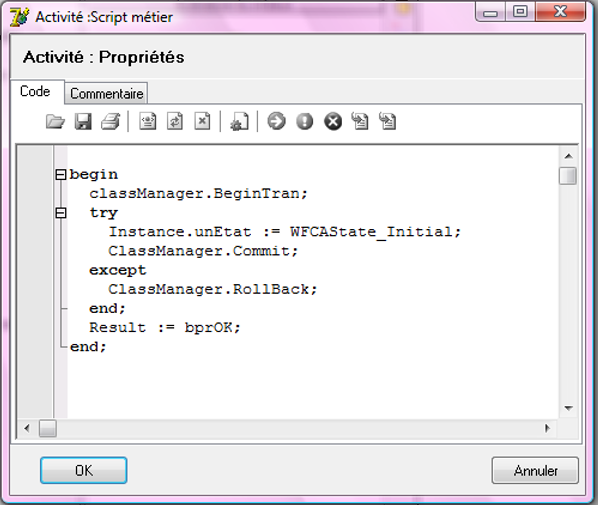This screenshot has height=505, width=598.
Task: Click the last document arrow toolbar icon
Action: (x=387, y=122)
